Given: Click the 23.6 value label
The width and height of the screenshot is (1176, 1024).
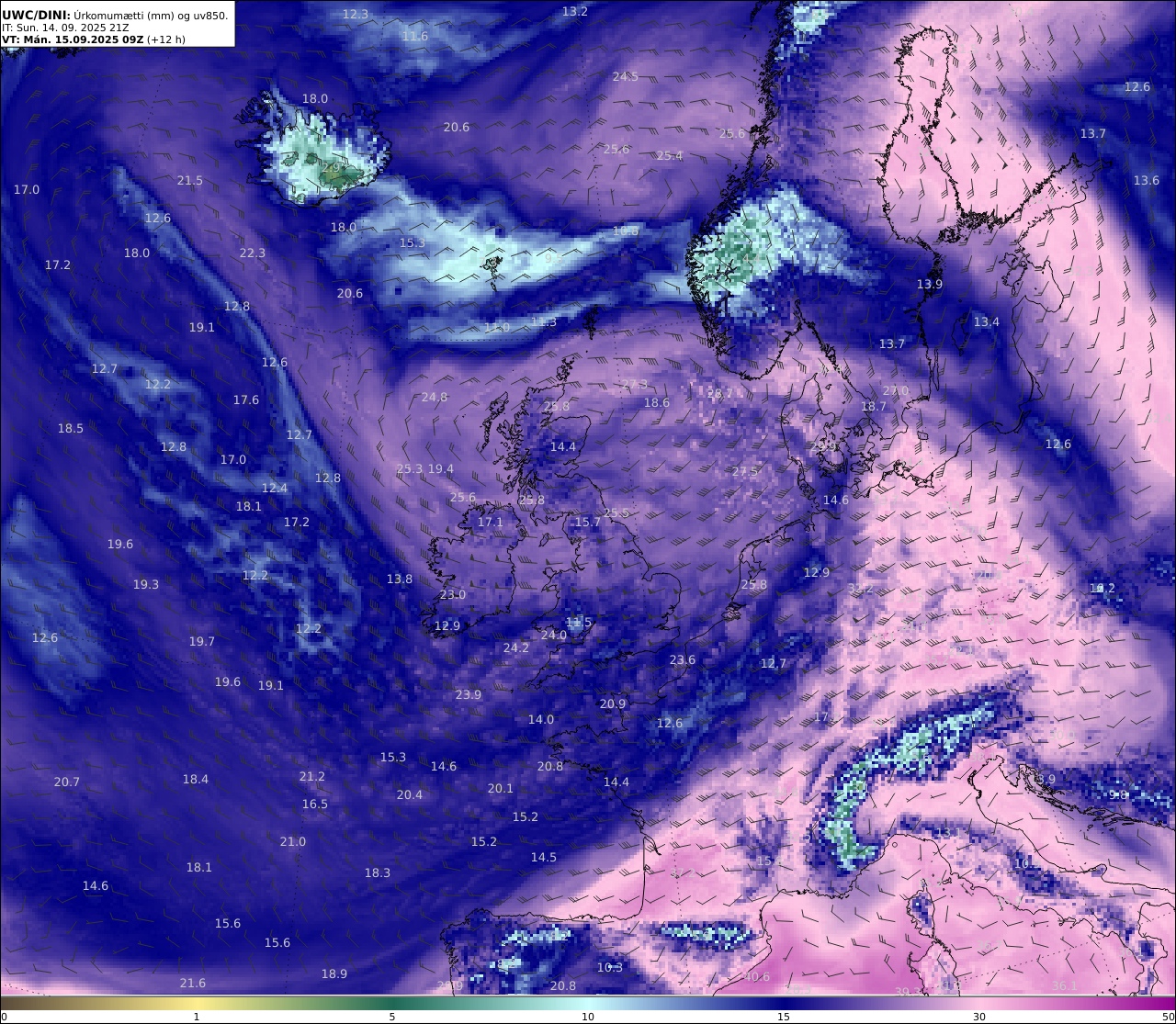Looking at the screenshot, I should click(683, 659).
